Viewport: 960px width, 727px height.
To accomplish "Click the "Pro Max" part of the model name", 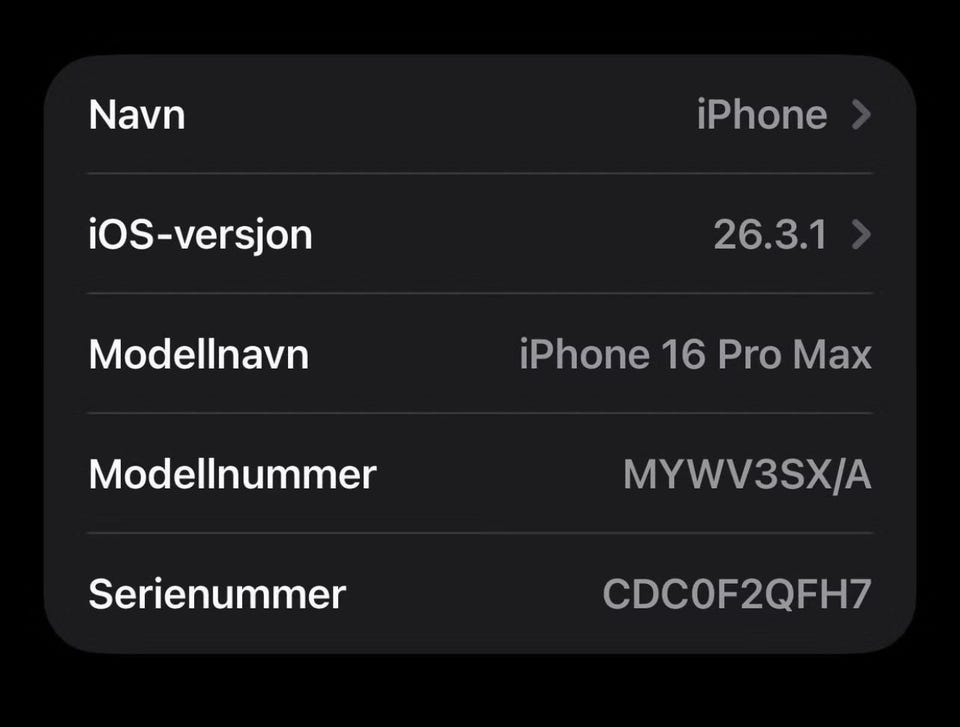I will (794, 354).
